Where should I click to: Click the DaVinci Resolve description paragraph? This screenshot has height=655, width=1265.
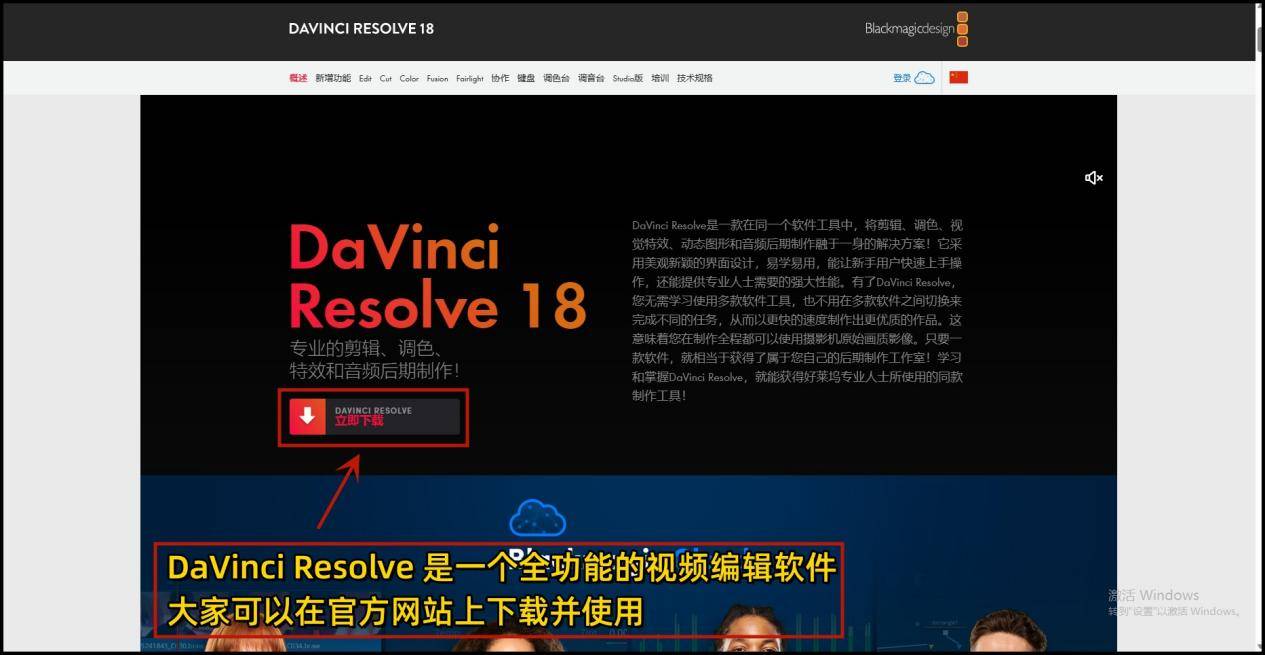click(x=797, y=310)
